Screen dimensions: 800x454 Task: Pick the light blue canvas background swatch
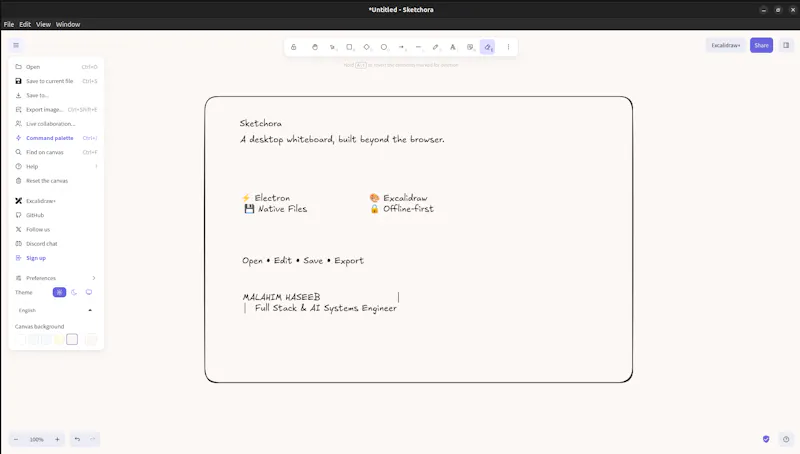click(46, 339)
